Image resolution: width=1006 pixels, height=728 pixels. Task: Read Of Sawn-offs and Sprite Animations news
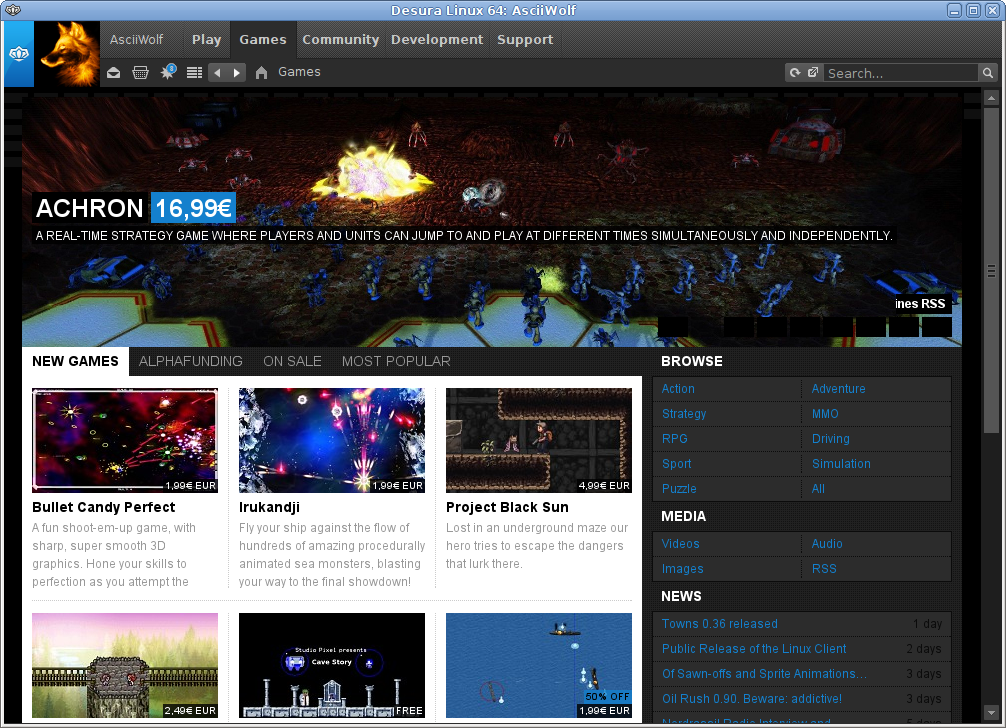pos(764,674)
